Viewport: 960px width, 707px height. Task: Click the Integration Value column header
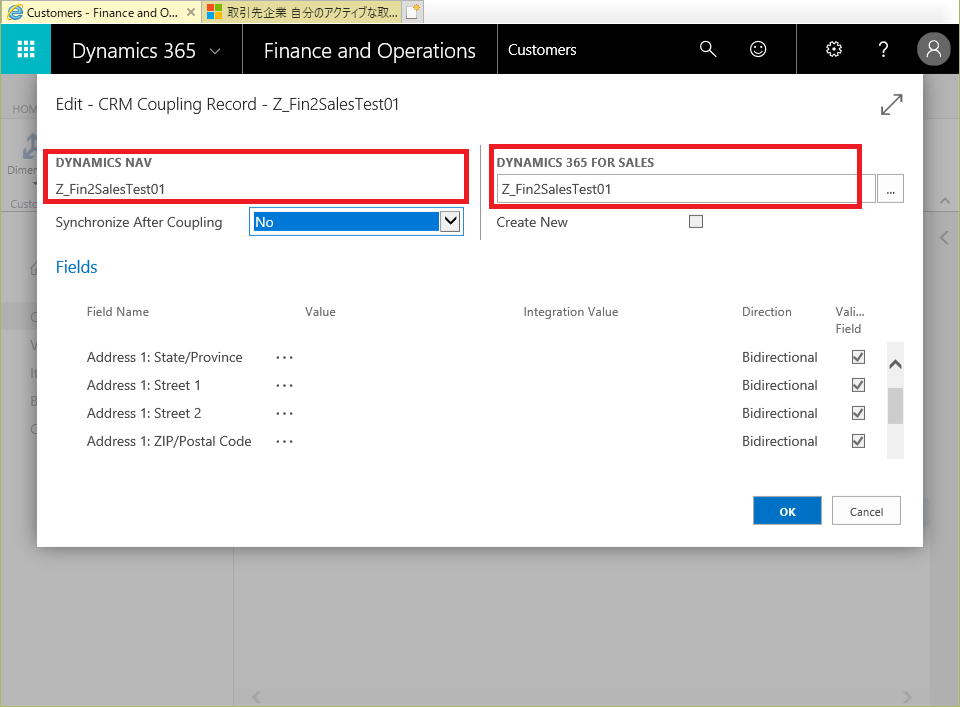pos(571,312)
